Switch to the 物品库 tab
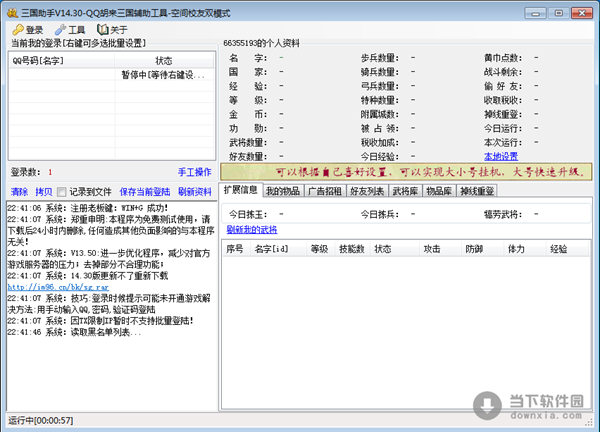600x432 pixels. 439,191
